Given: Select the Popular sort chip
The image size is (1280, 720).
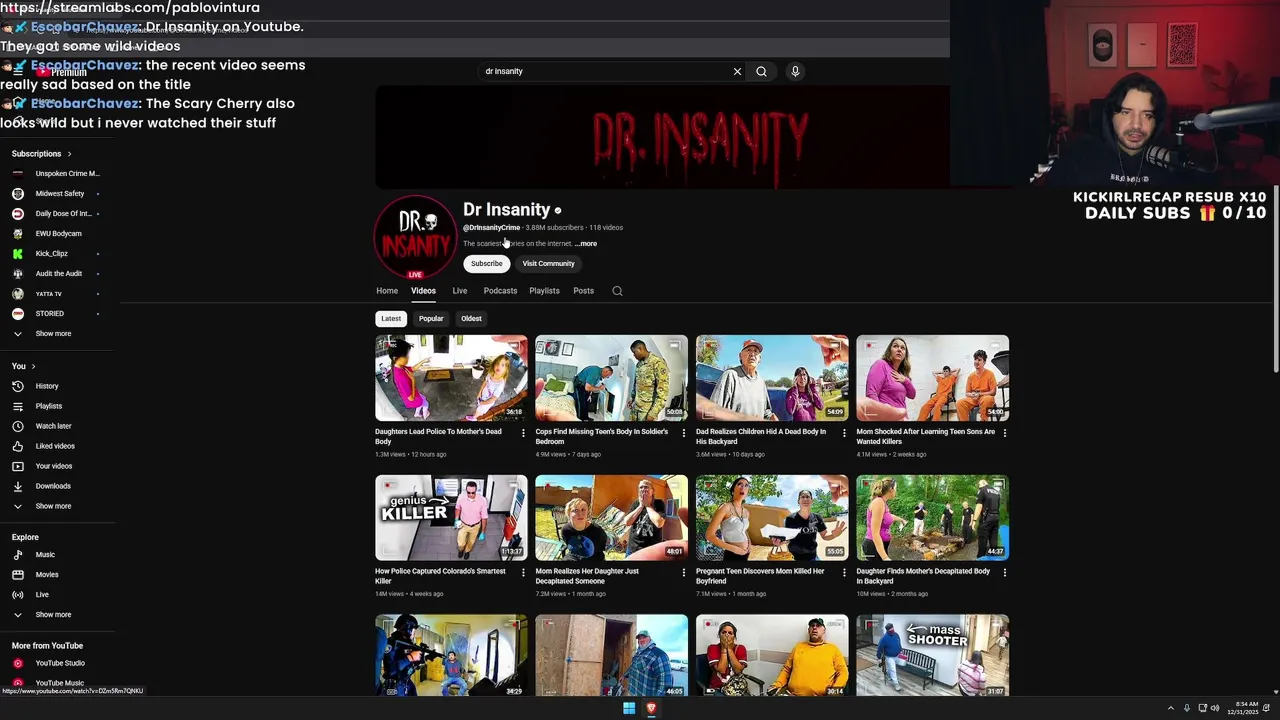Looking at the screenshot, I should coord(431,319).
